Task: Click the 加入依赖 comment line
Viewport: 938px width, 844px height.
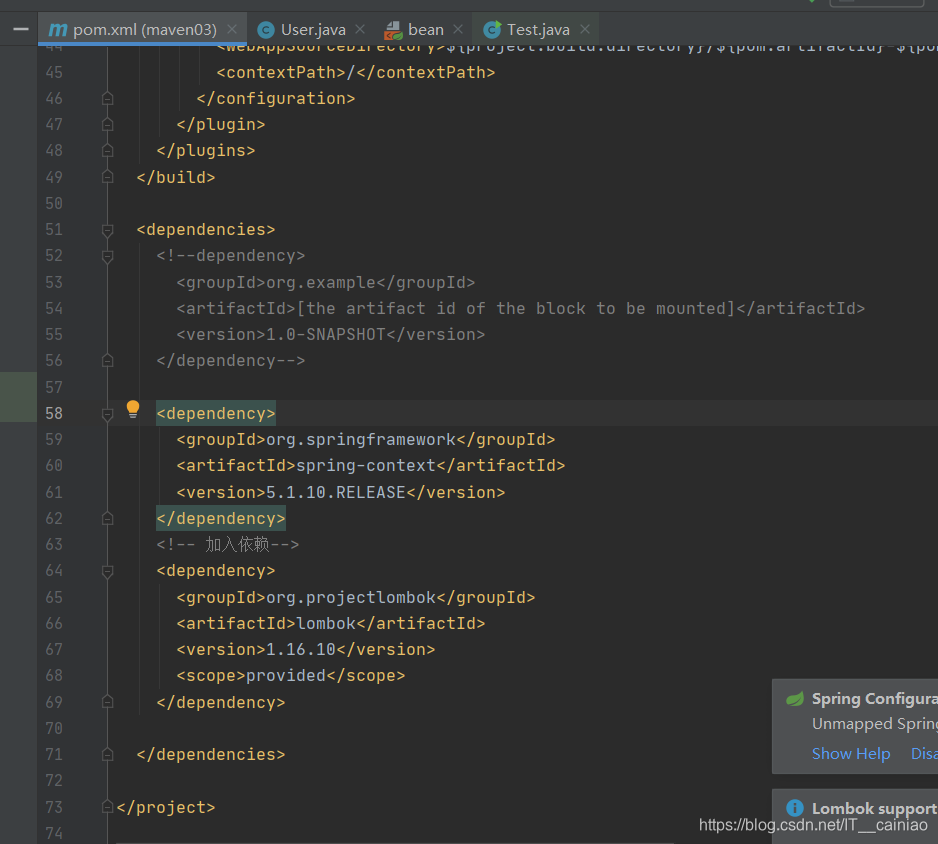Action: (227, 544)
